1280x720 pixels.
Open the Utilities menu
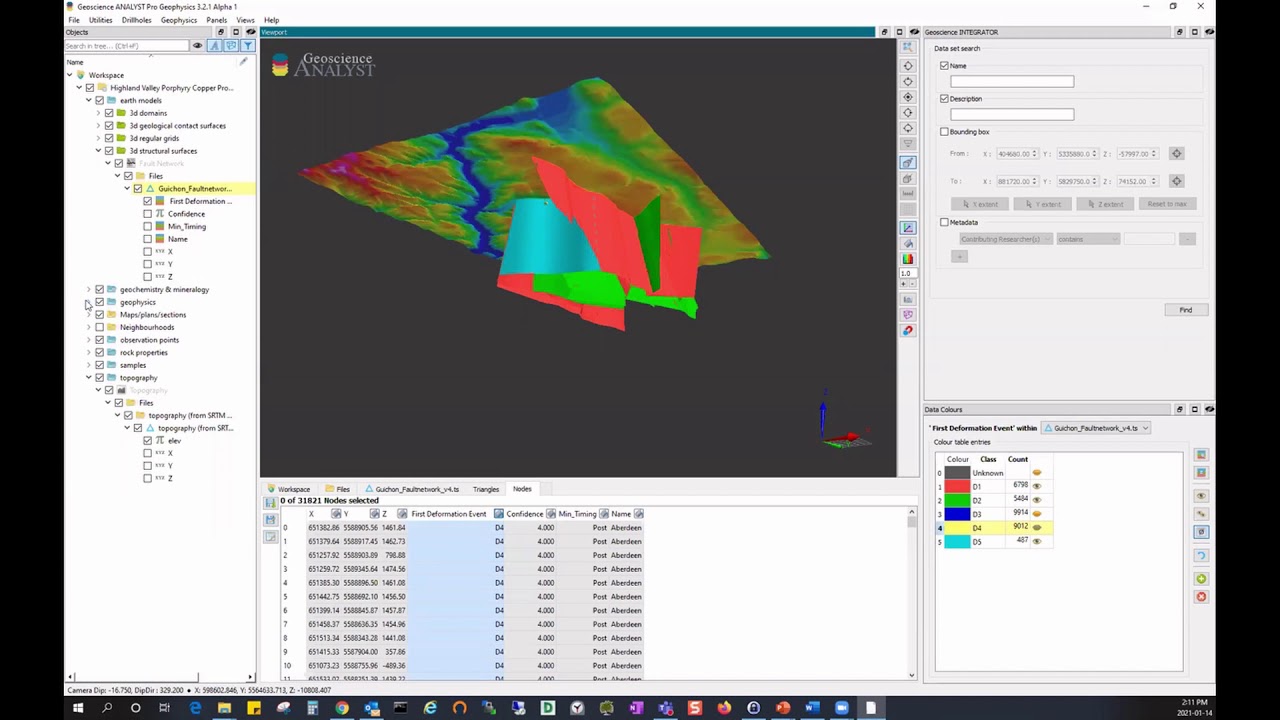100,20
